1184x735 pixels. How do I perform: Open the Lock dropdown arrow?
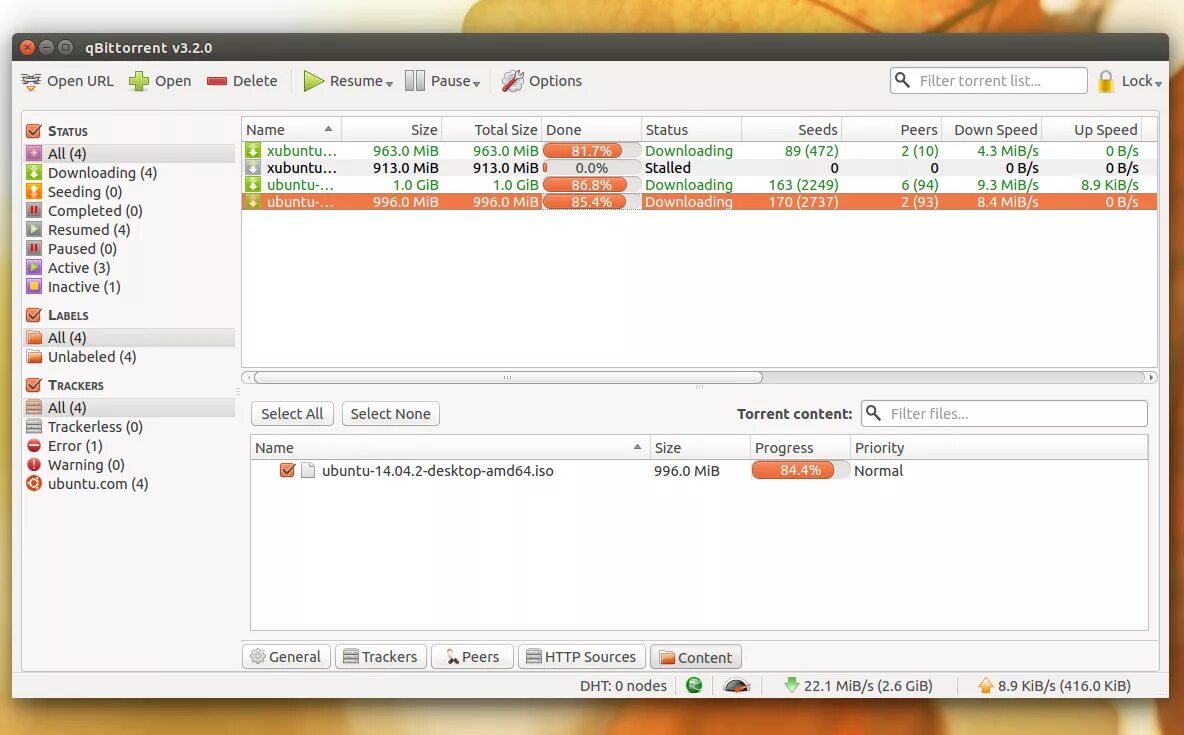point(1158,83)
